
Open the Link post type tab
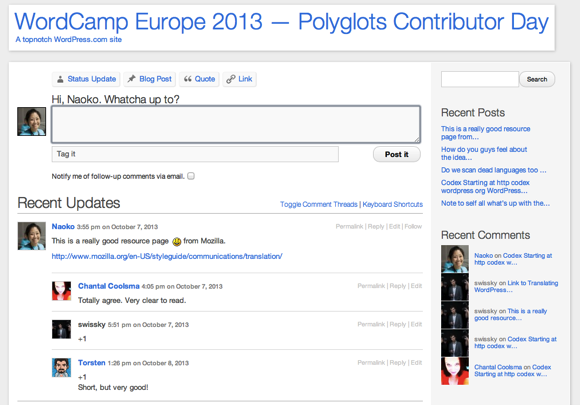(x=239, y=79)
